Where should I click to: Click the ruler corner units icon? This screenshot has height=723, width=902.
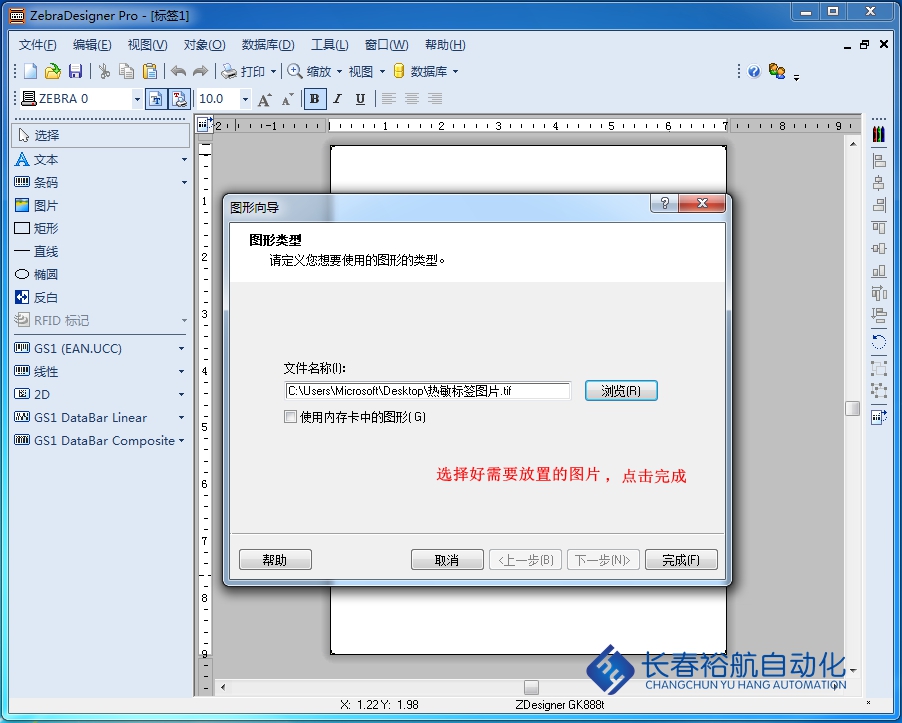point(204,124)
